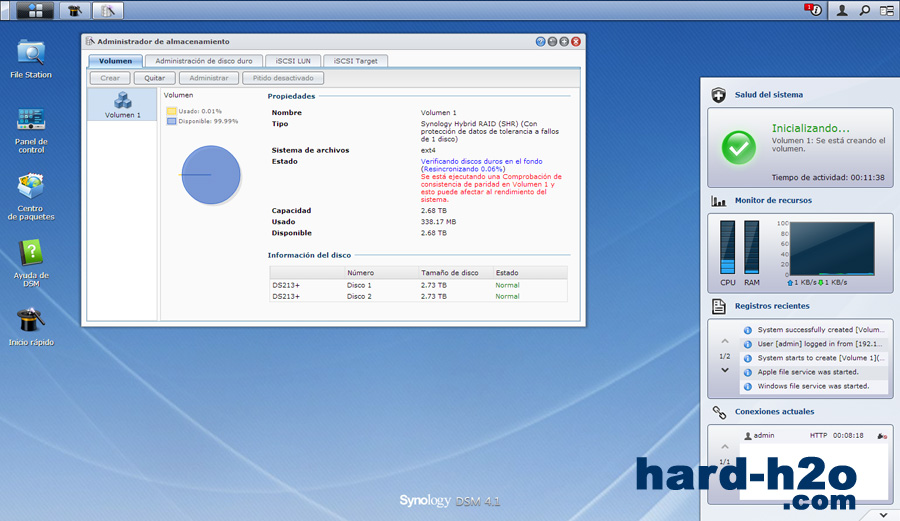Click the volume usage pie chart
The width and height of the screenshot is (900, 521).
click(x=211, y=175)
